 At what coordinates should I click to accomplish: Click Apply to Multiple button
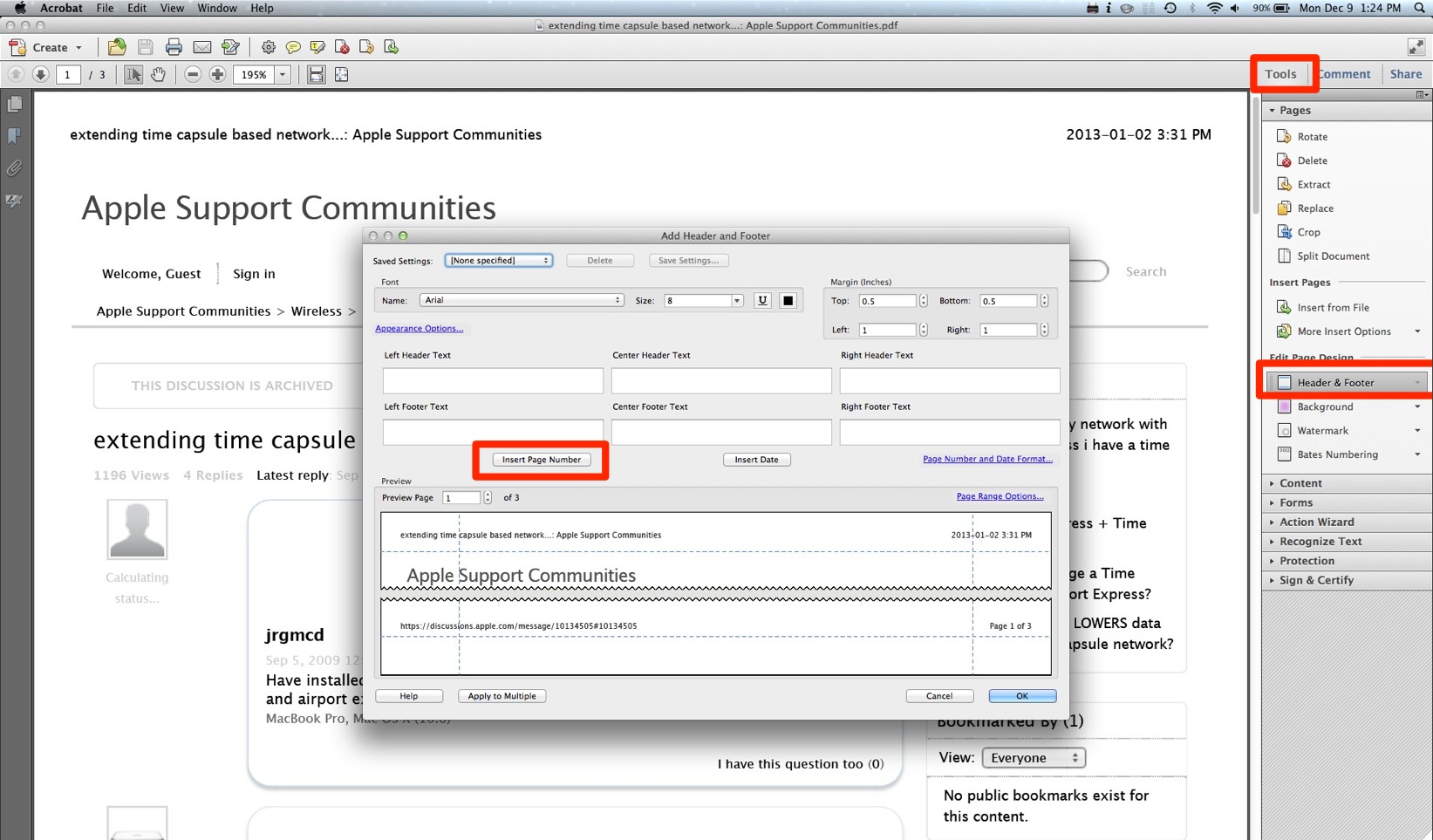coord(502,696)
